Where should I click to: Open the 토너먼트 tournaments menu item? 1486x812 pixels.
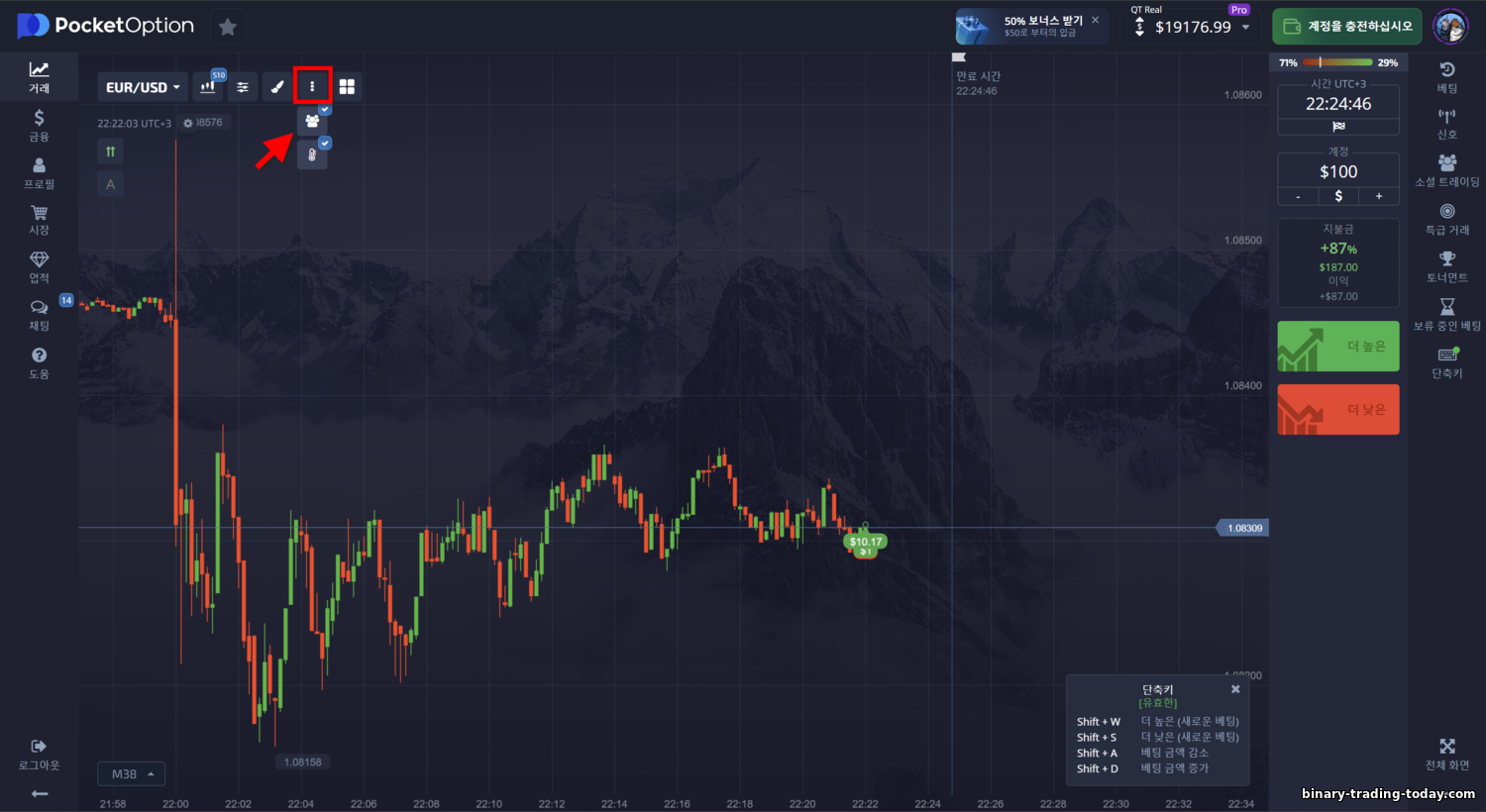[x=1447, y=266]
